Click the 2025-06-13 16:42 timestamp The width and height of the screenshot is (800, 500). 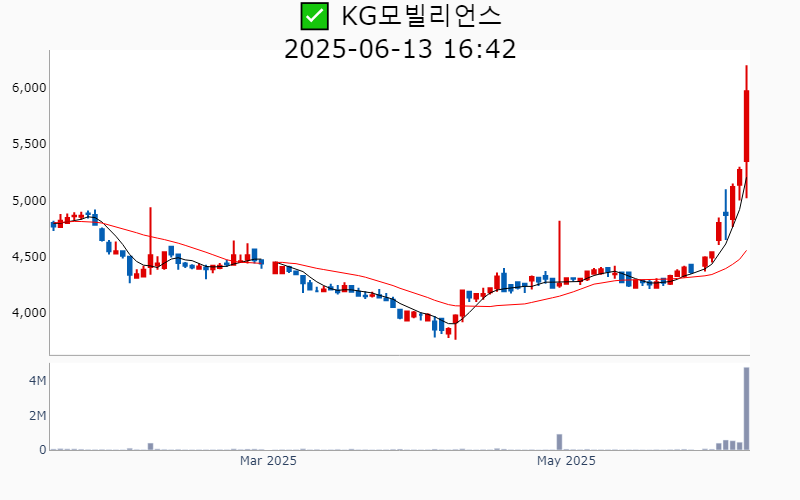[x=400, y=49]
